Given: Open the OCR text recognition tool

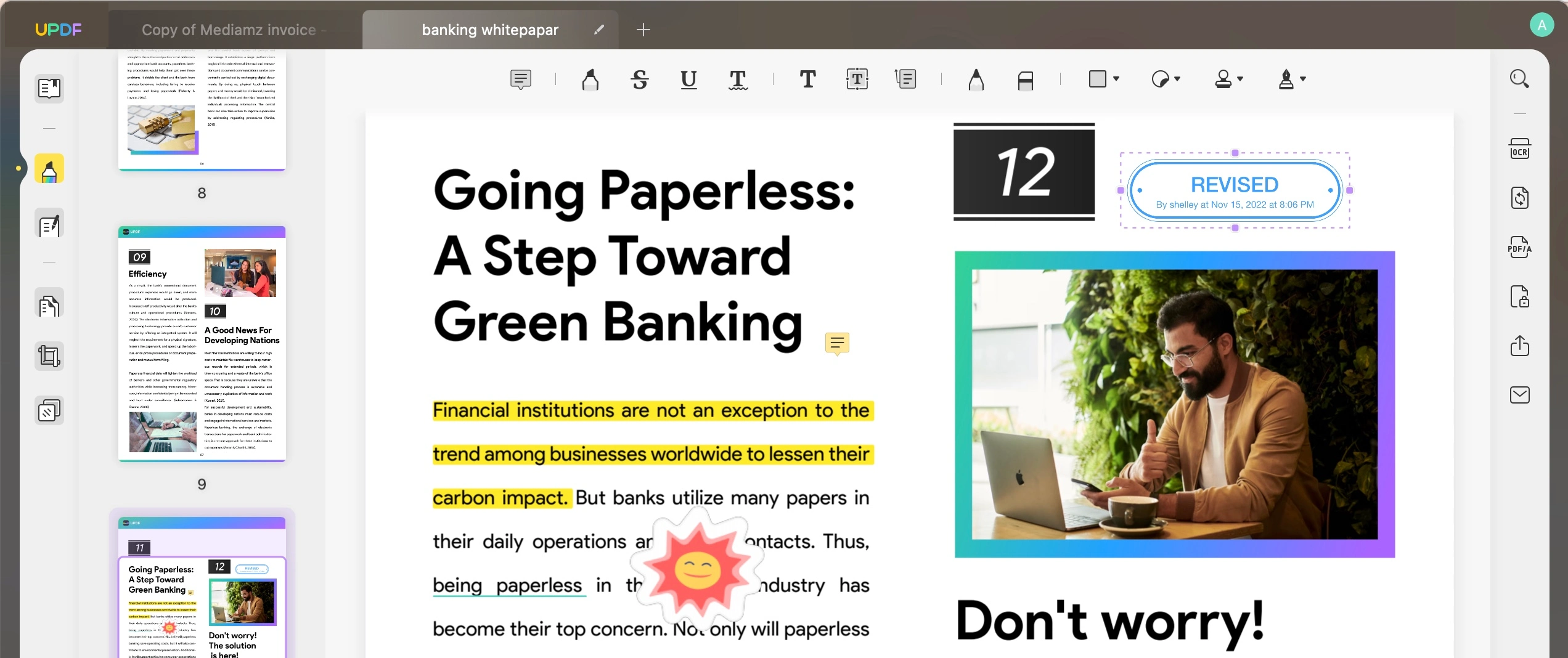Looking at the screenshot, I should click(1519, 149).
